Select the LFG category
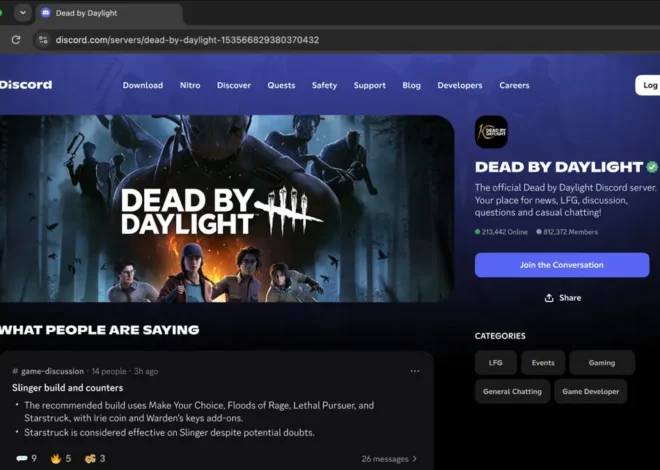Screen dimensions: 660x470 click(x=495, y=363)
